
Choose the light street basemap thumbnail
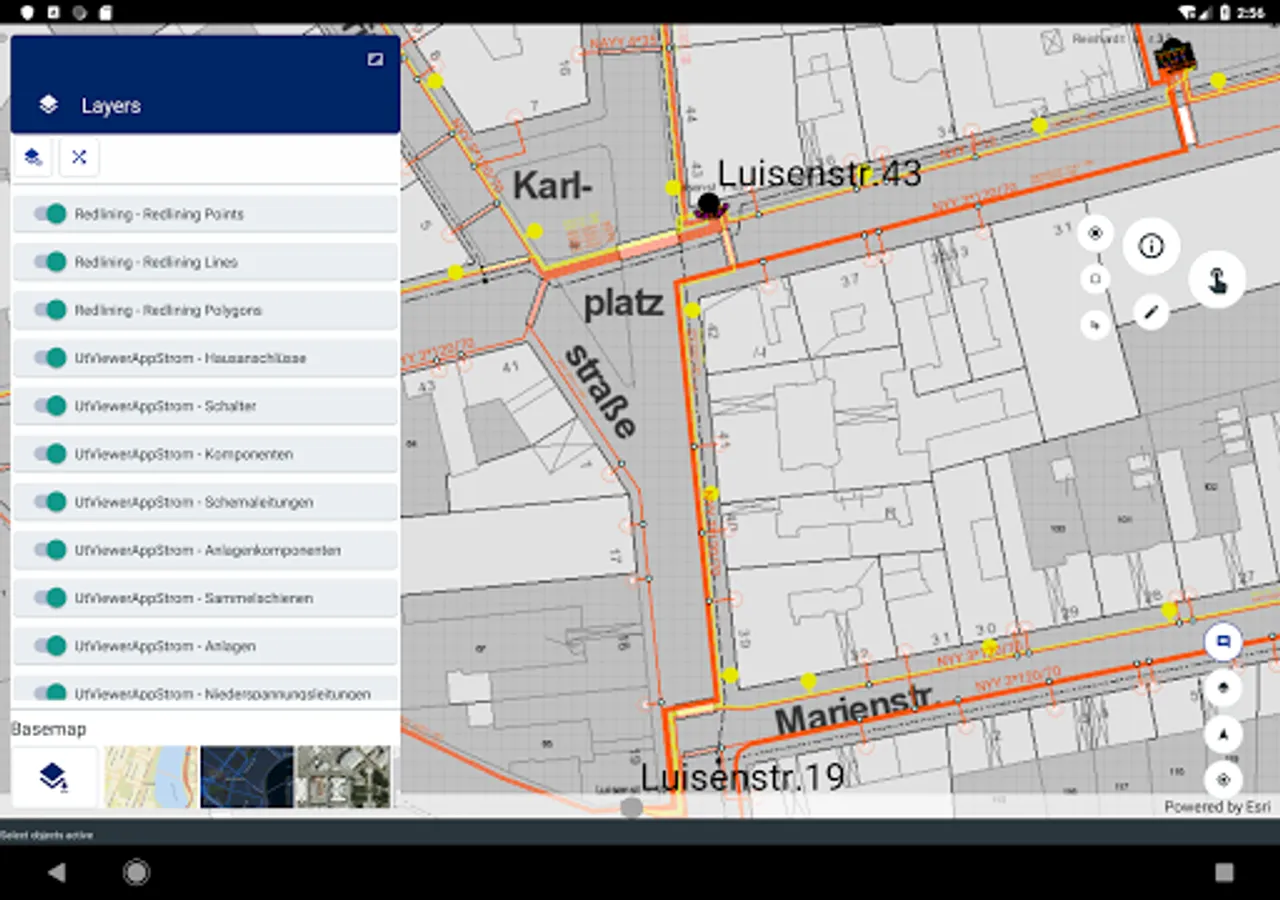[151, 776]
